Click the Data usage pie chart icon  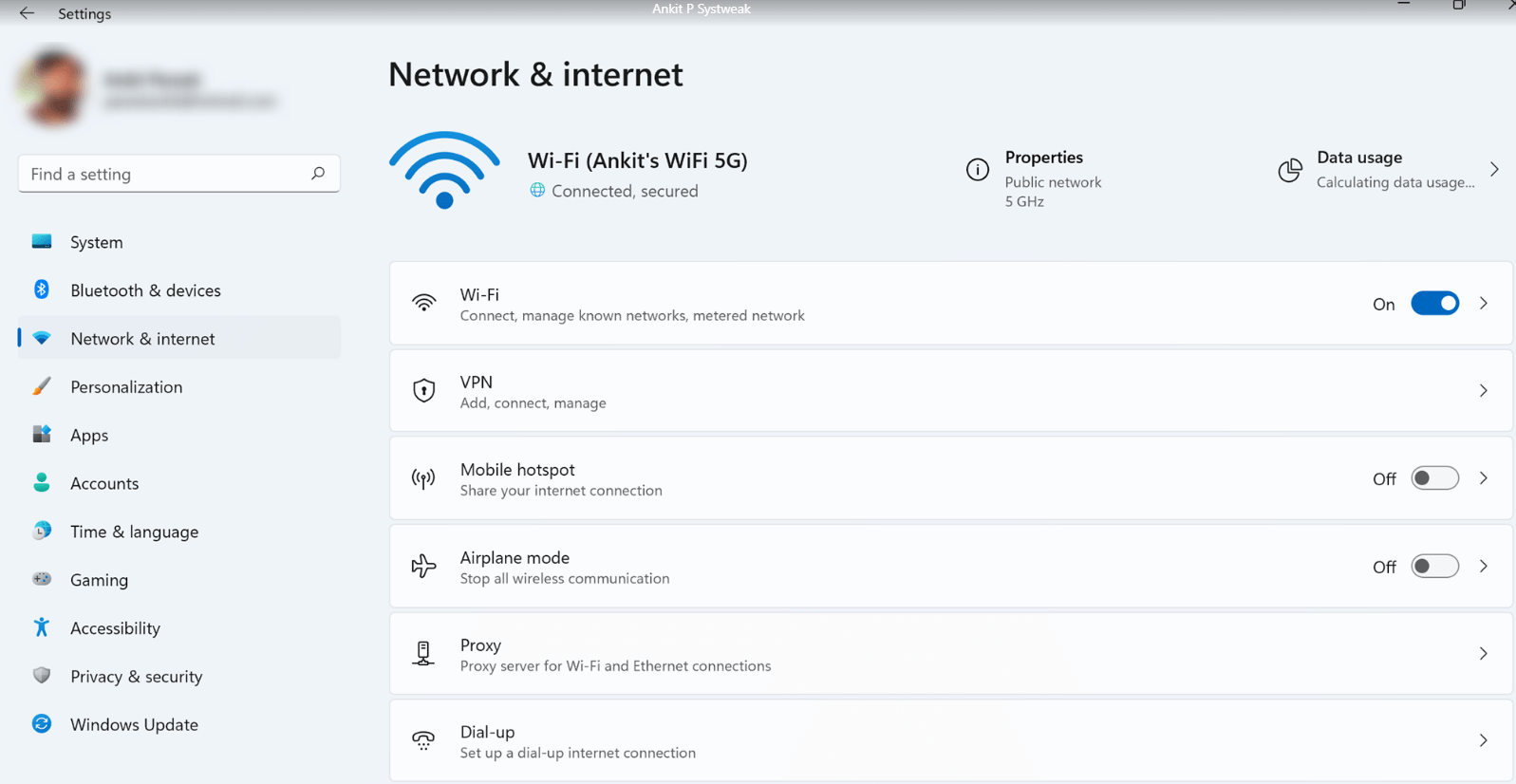(x=1291, y=171)
